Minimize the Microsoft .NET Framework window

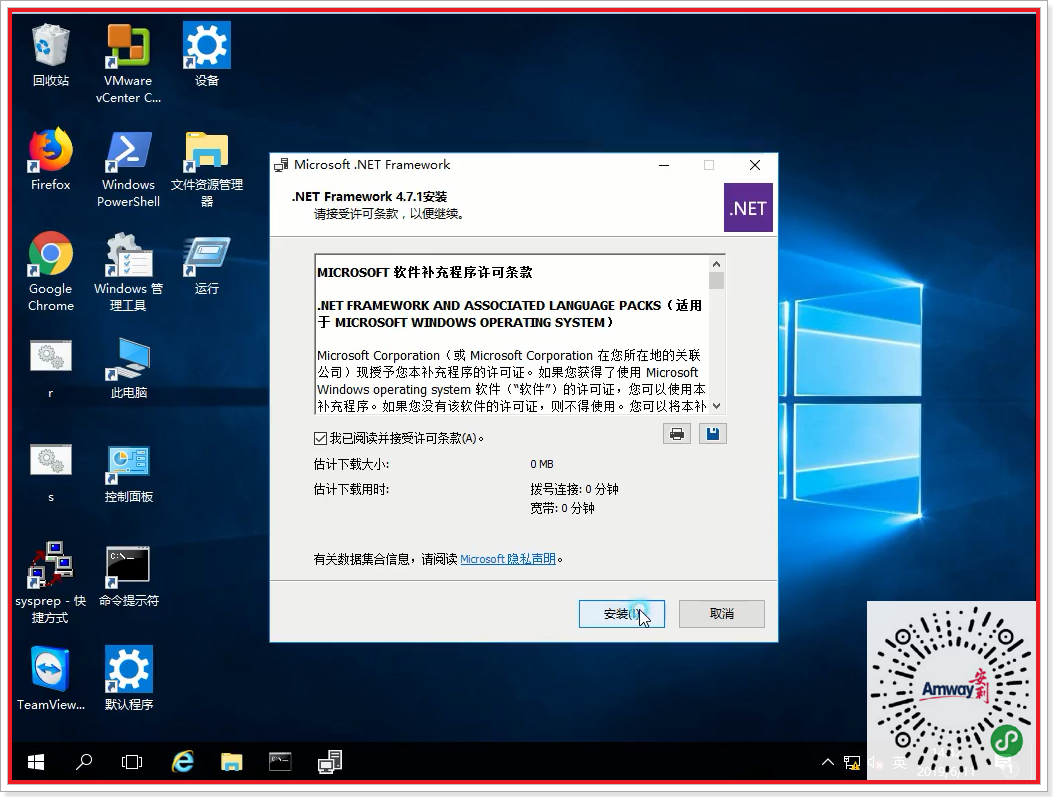pyautogui.click(x=664, y=165)
